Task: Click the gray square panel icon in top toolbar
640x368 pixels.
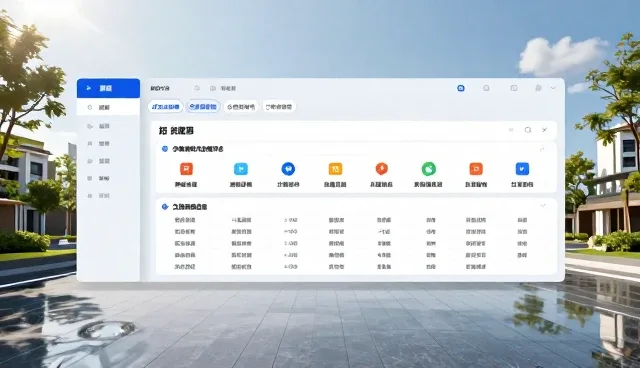Action: (514, 88)
